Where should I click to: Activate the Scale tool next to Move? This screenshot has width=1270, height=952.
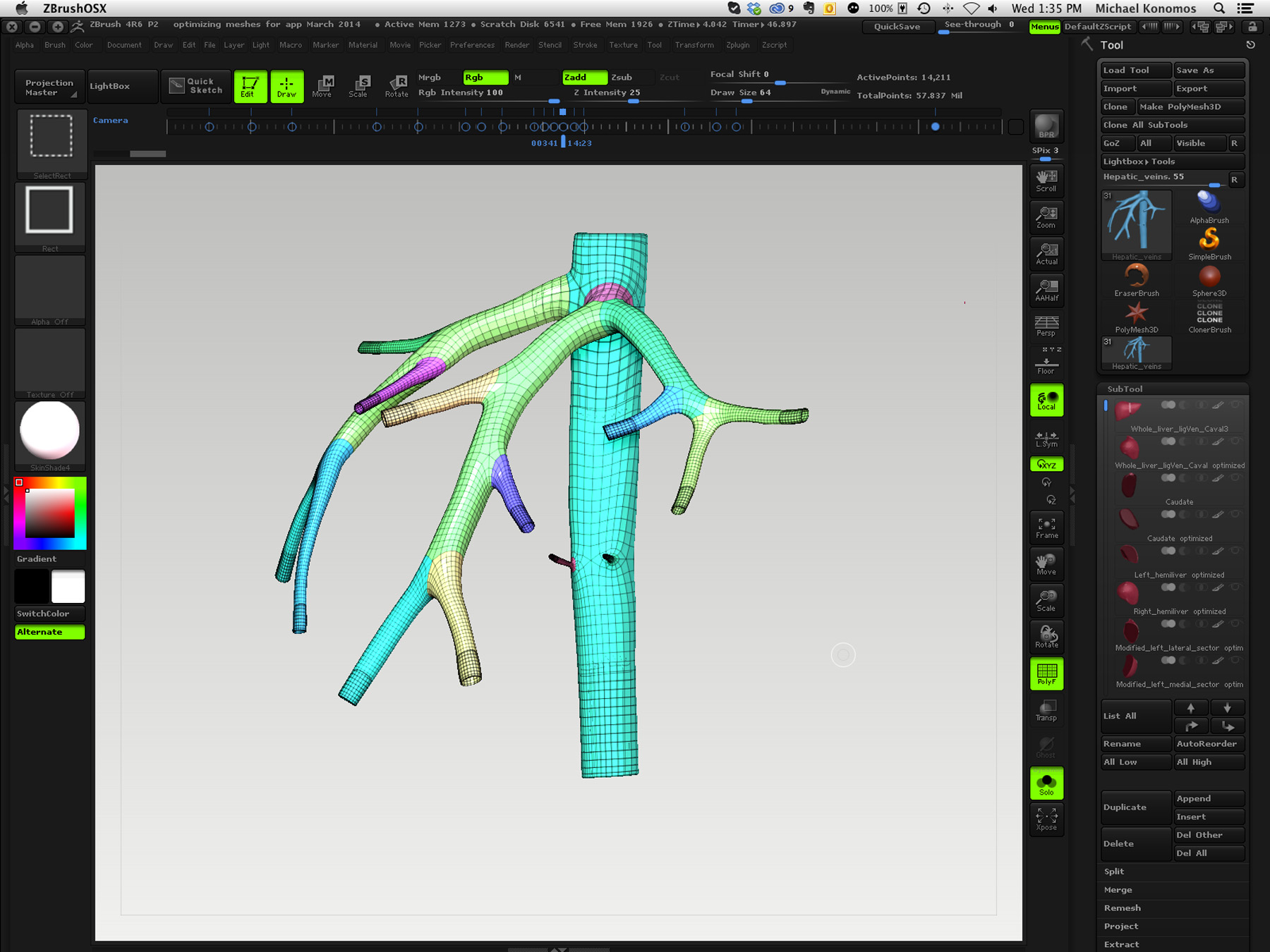click(360, 86)
